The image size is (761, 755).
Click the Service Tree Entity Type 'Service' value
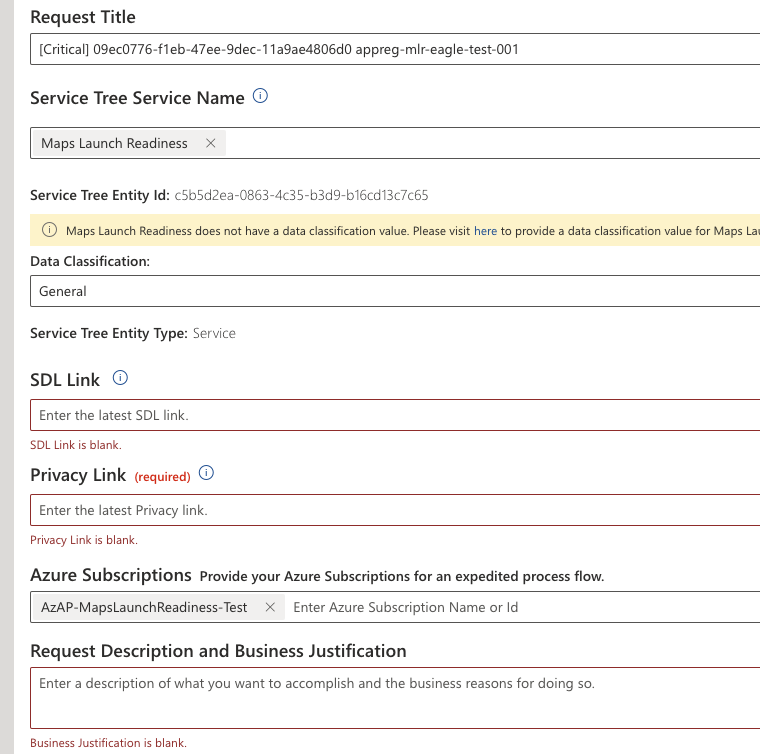214,333
